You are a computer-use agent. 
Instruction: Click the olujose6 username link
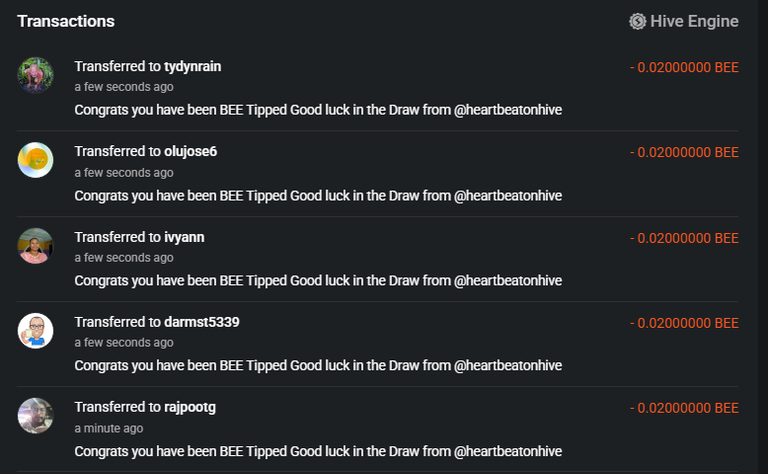tap(191, 152)
